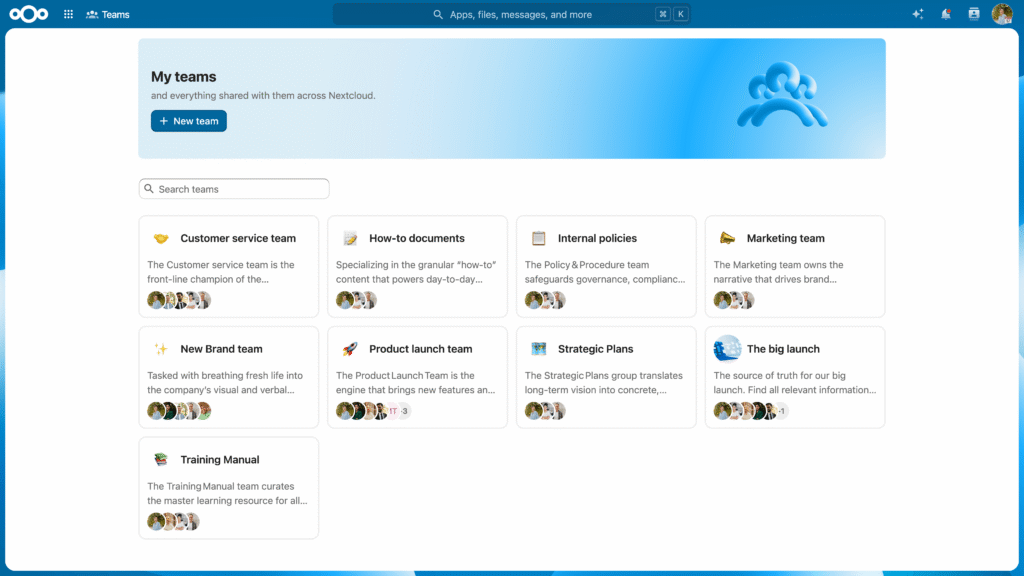Click the Strategic Plans description text
1024x576 pixels.
click(x=603, y=383)
